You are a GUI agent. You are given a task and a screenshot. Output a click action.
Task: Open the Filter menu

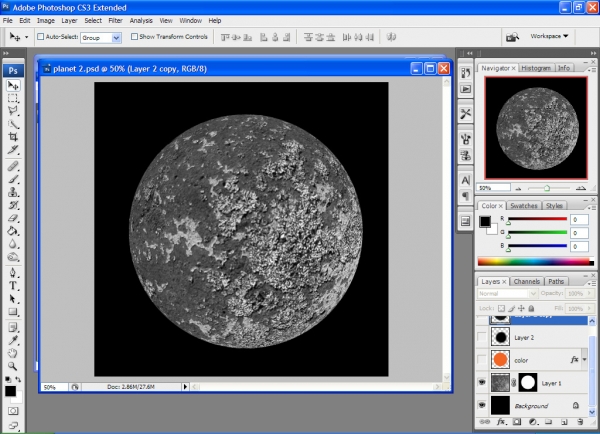tap(115, 21)
